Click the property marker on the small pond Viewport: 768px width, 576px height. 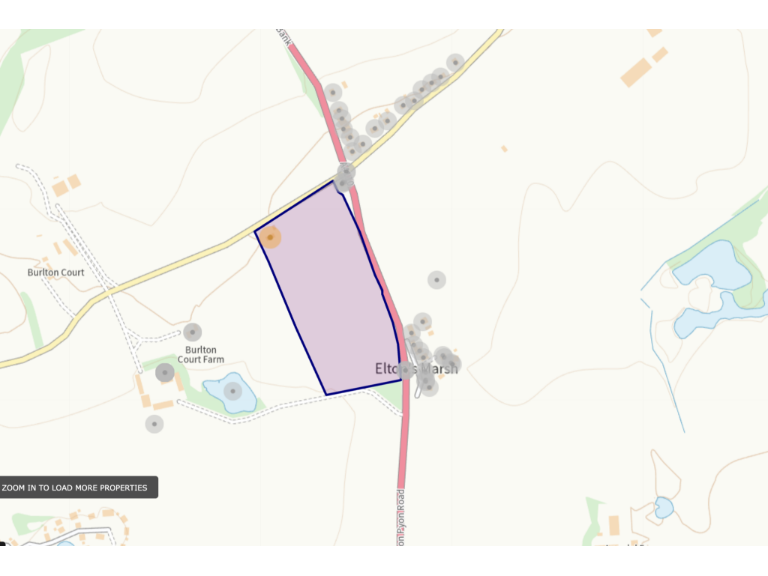click(x=233, y=391)
